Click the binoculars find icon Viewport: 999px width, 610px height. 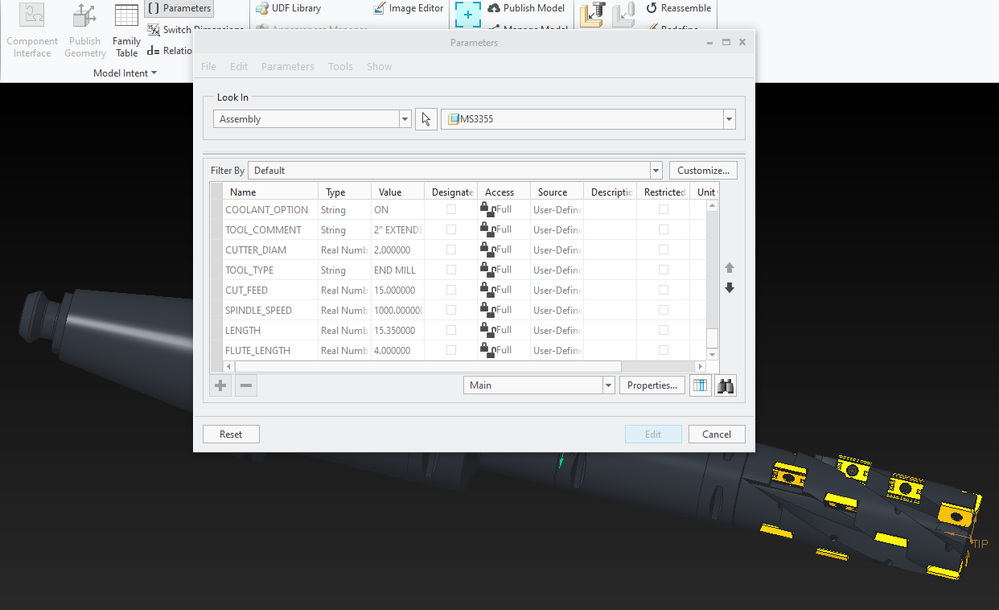point(726,386)
